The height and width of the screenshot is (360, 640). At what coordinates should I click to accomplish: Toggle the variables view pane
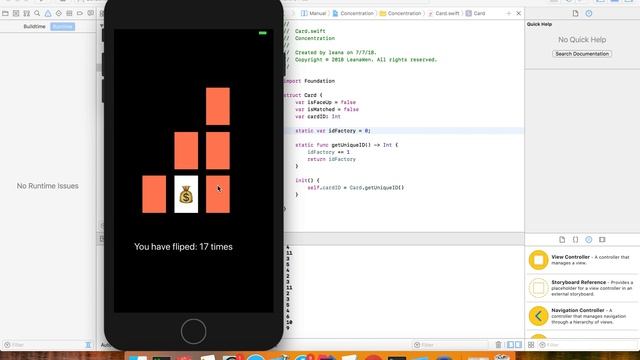pyautogui.click(x=511, y=345)
